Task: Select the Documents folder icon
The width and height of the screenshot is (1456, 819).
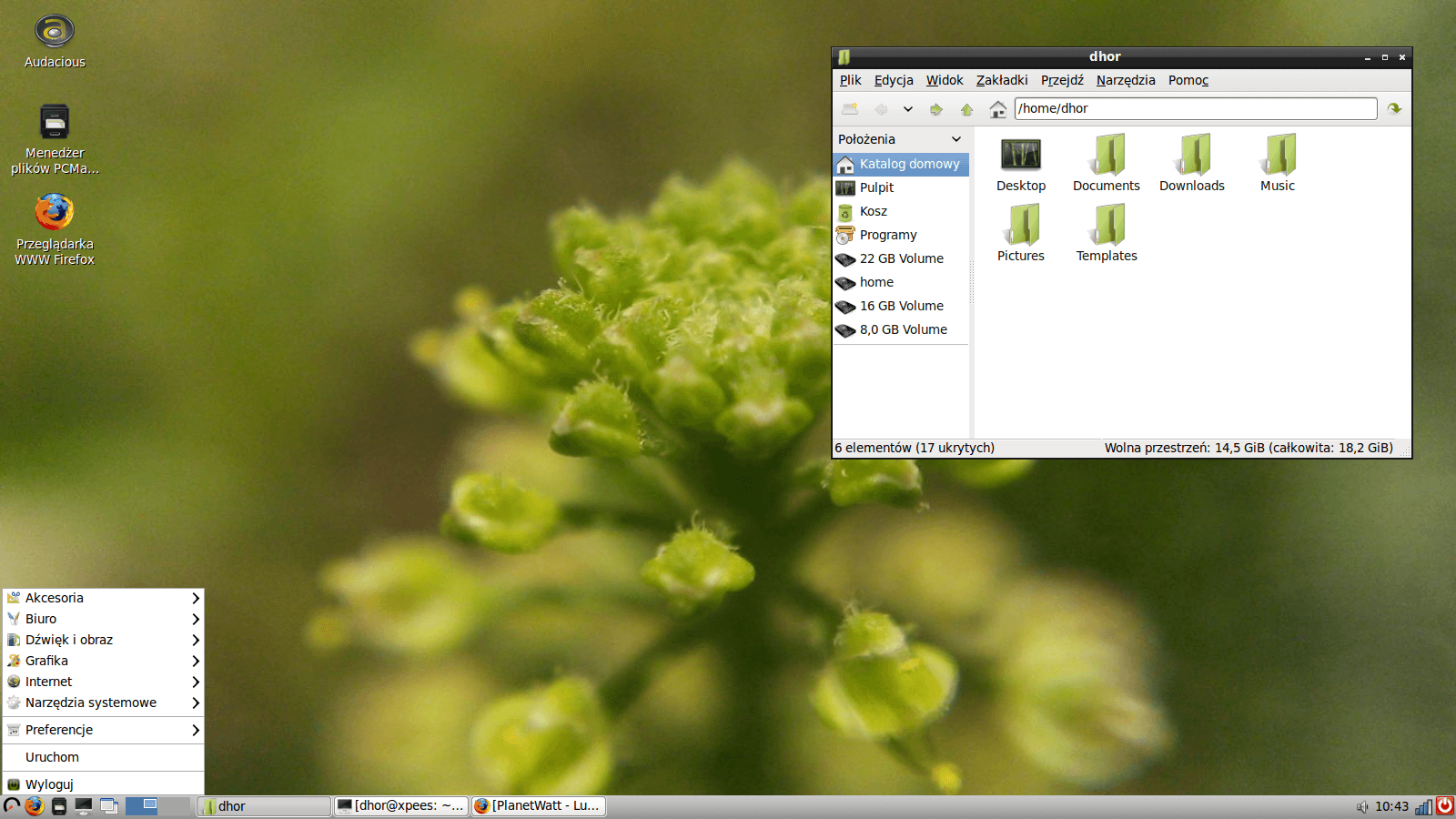Action: coord(1107,164)
